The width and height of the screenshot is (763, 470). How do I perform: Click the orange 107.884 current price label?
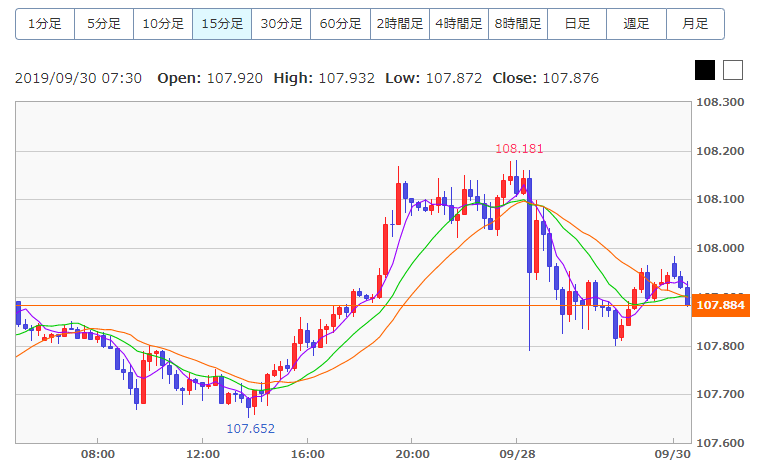(721, 305)
